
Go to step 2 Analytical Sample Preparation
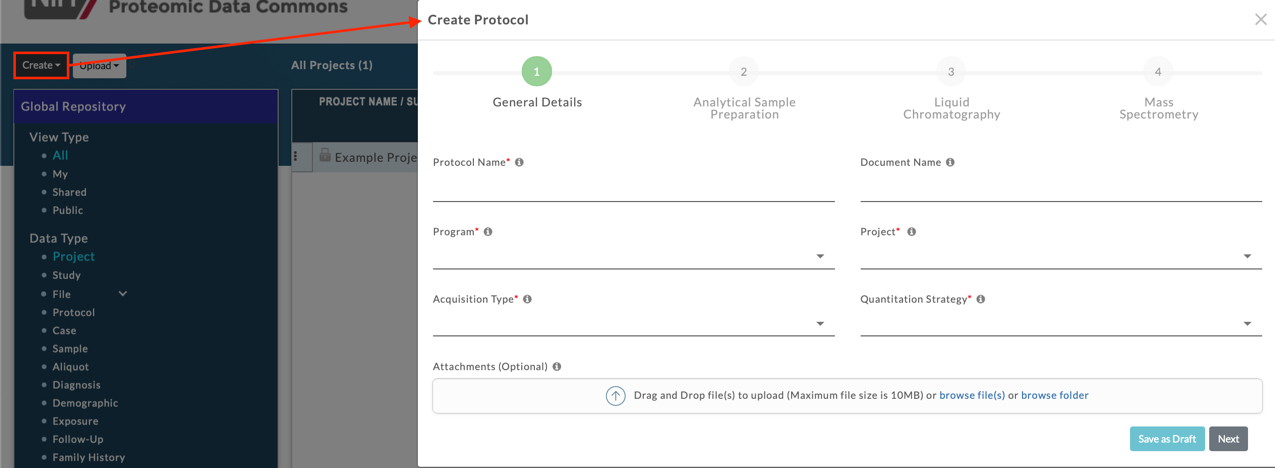click(x=743, y=72)
